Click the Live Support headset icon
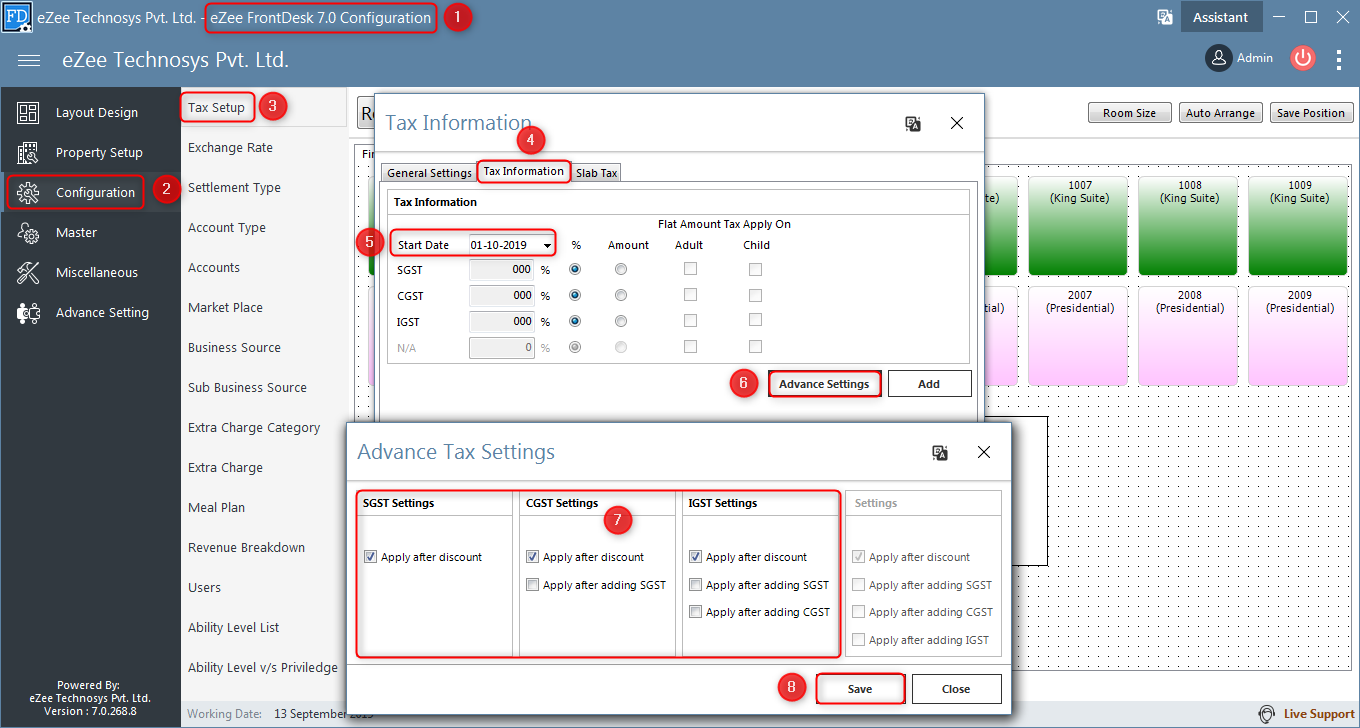This screenshot has height=728, width=1360. [x=1267, y=714]
